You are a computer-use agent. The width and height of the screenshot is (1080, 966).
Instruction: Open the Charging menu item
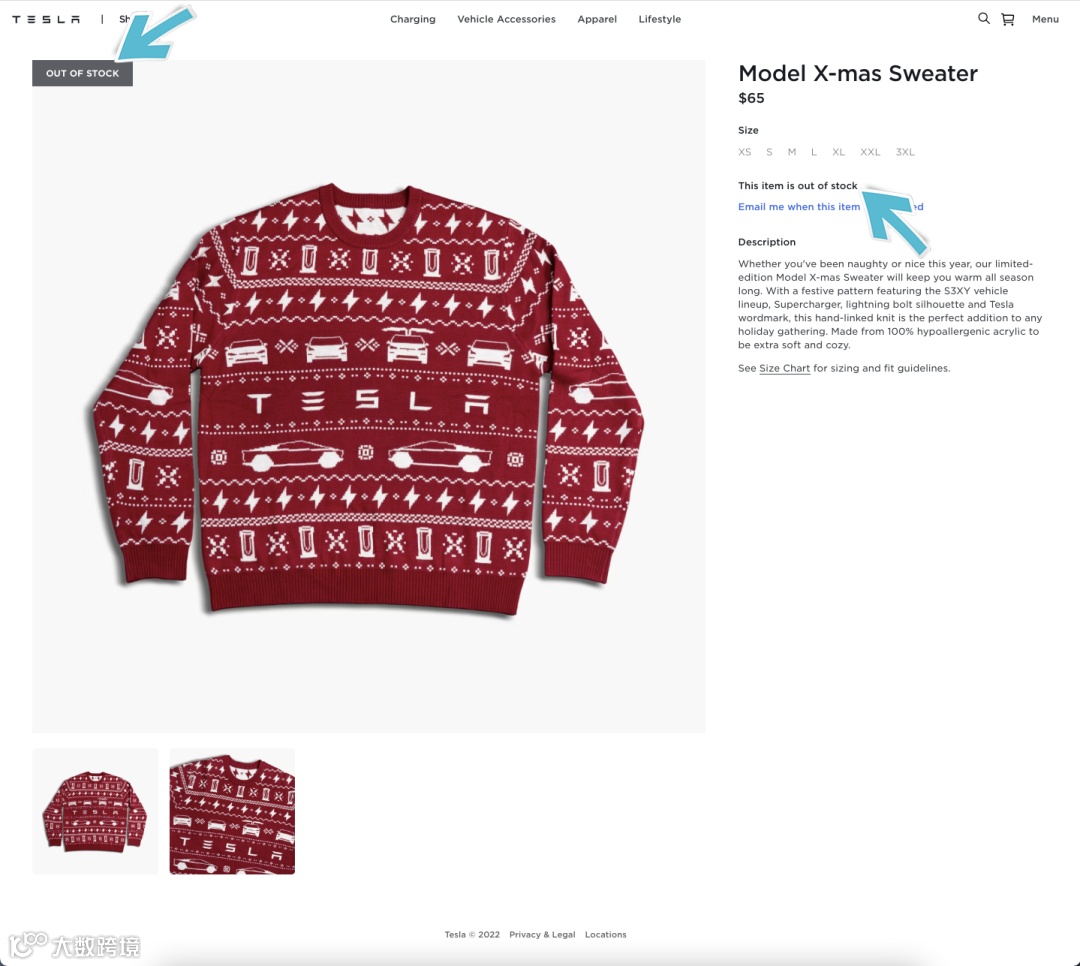tap(413, 19)
